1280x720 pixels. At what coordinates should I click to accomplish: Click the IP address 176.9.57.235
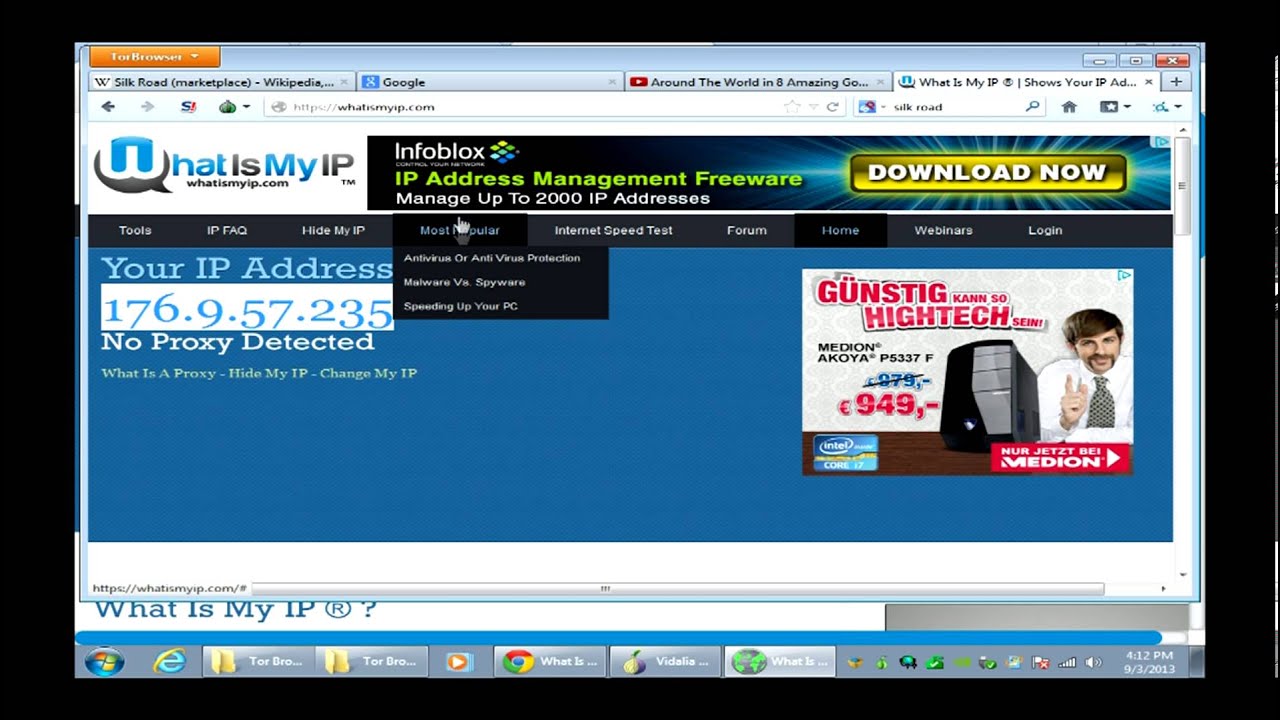[x=247, y=310]
